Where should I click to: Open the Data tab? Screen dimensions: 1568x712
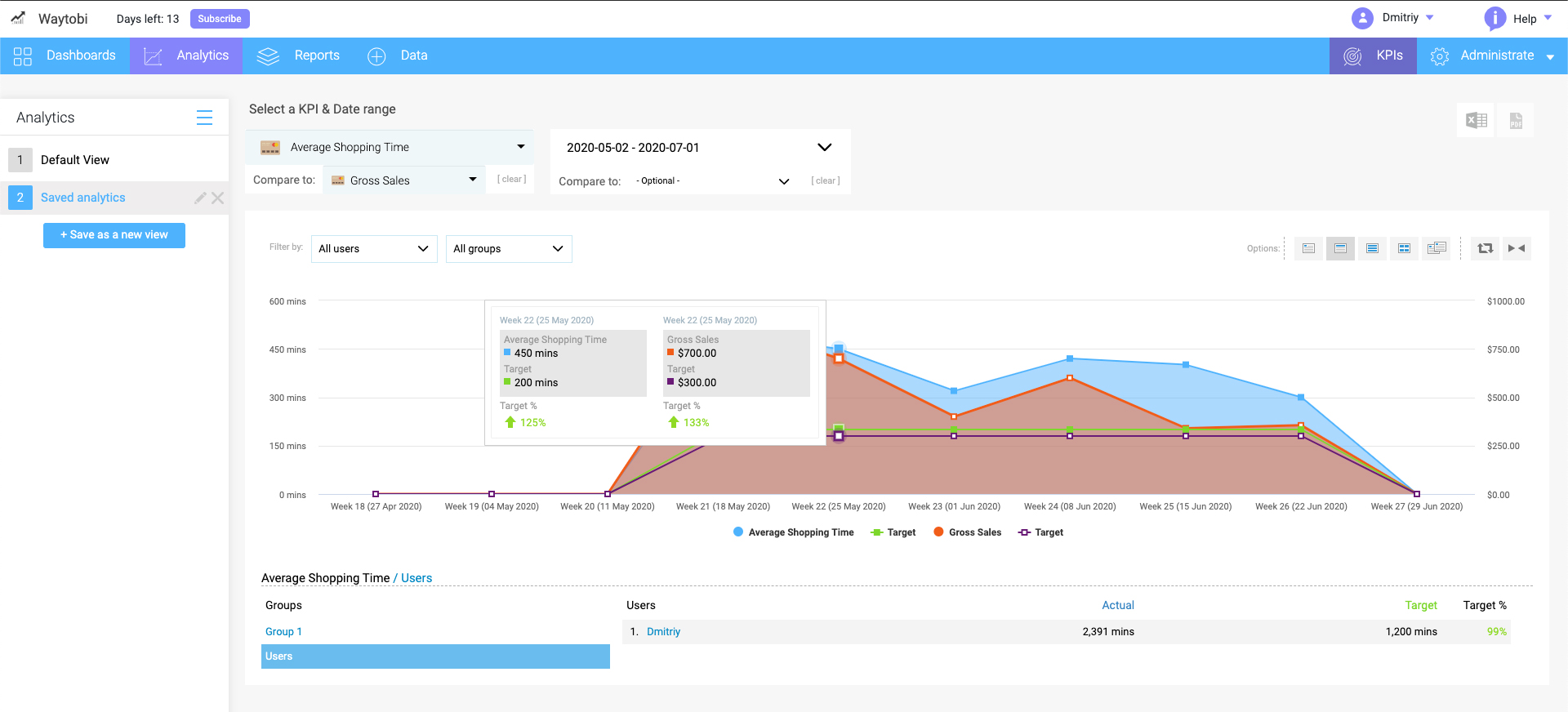pos(398,56)
